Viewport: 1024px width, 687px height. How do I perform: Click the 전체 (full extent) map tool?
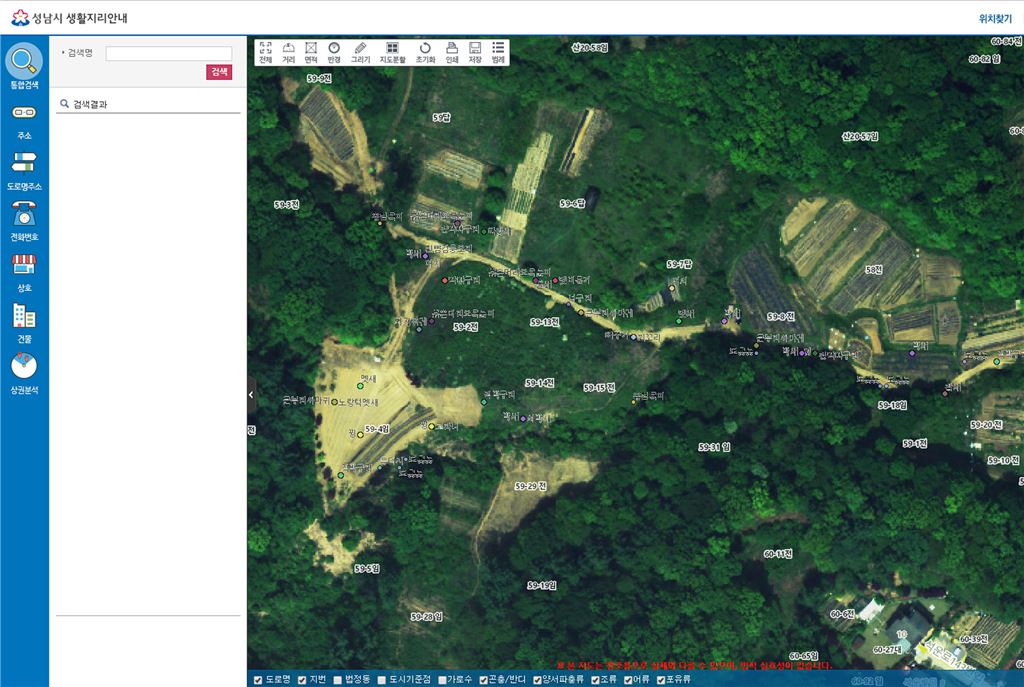pyautogui.click(x=265, y=52)
